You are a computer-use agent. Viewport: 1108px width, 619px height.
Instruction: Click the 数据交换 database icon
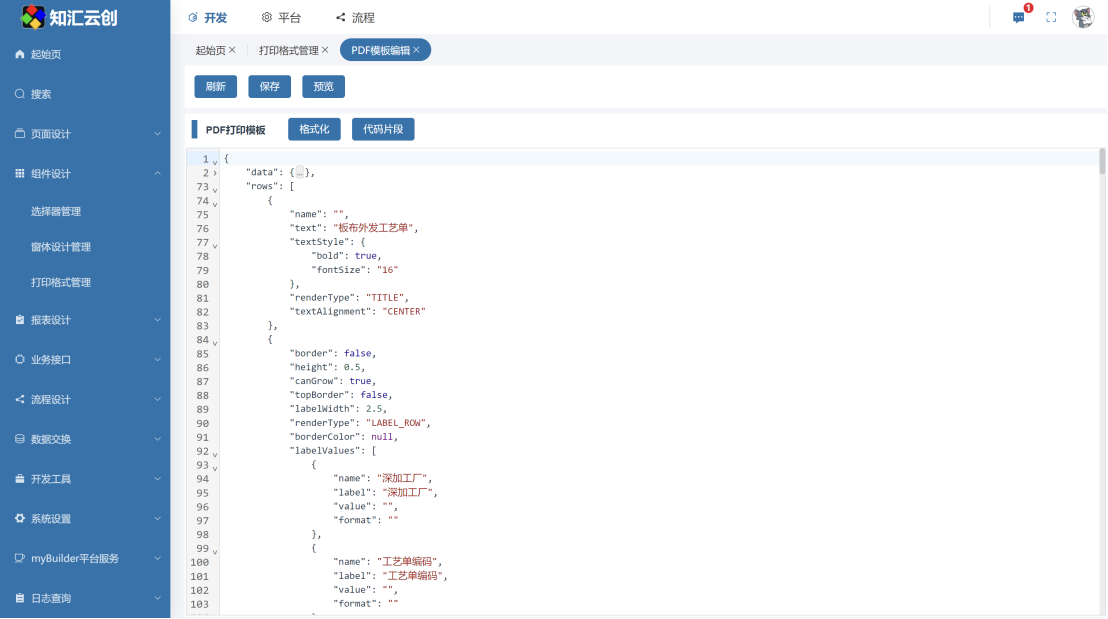pos(20,439)
